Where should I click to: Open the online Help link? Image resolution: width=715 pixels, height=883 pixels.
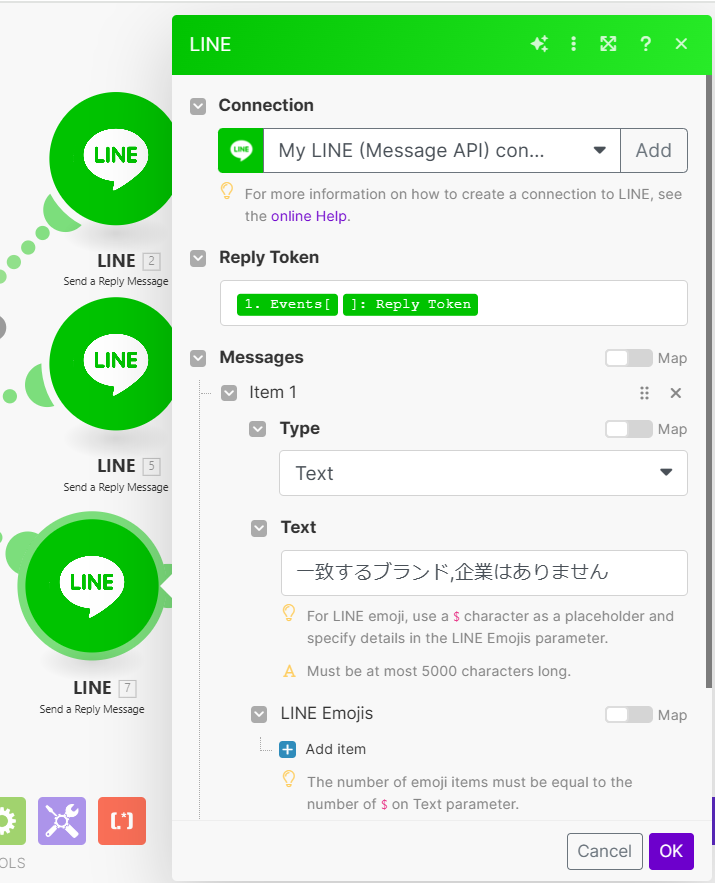309,216
